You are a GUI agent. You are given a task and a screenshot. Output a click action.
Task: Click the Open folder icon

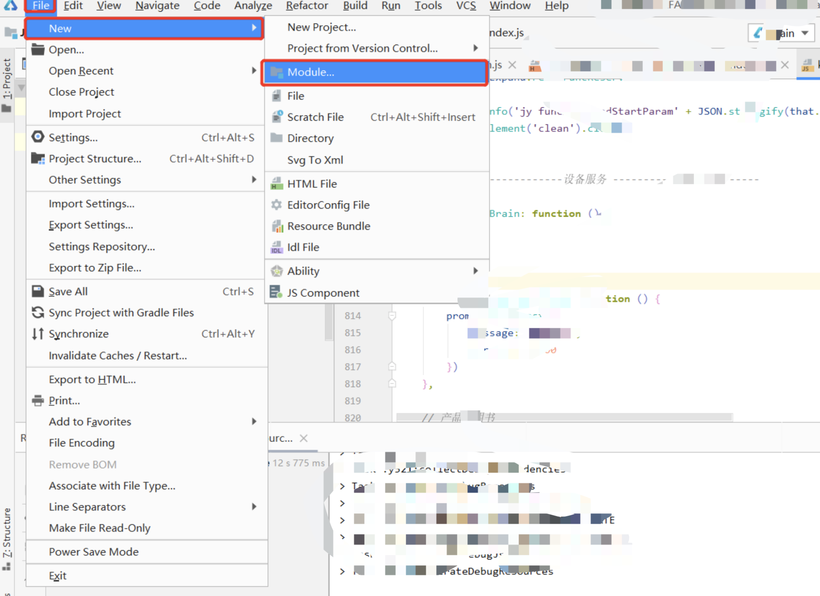(x=38, y=50)
